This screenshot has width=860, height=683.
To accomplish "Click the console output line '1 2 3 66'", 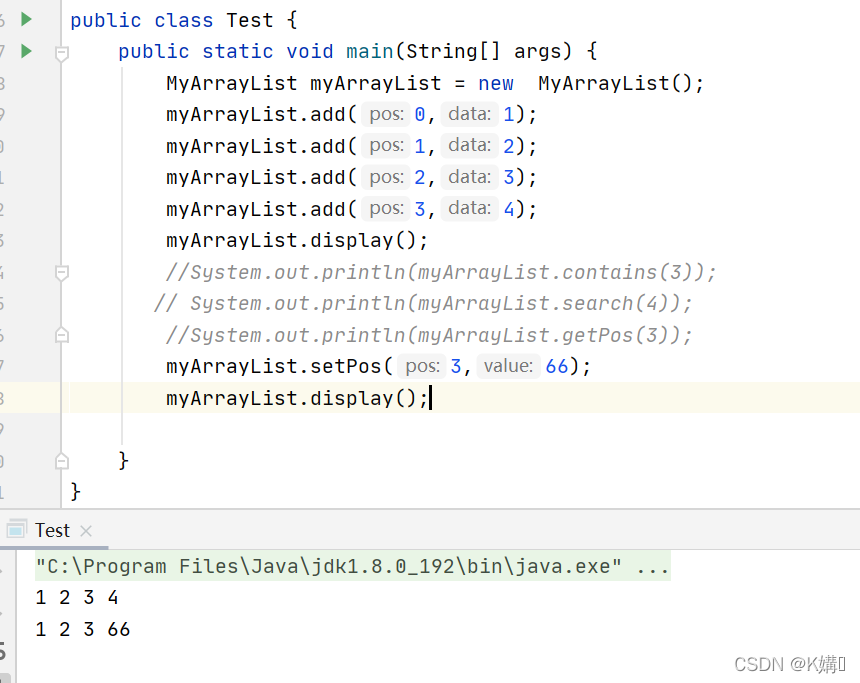I will tap(82, 629).
